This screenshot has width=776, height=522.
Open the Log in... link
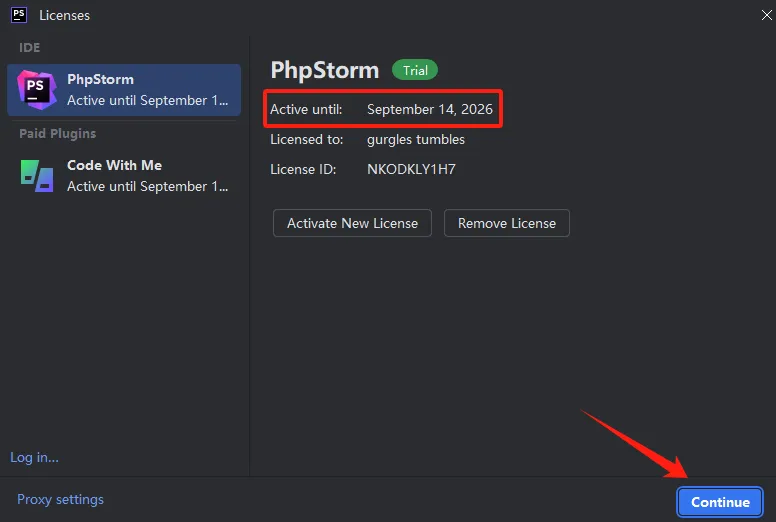(35, 457)
